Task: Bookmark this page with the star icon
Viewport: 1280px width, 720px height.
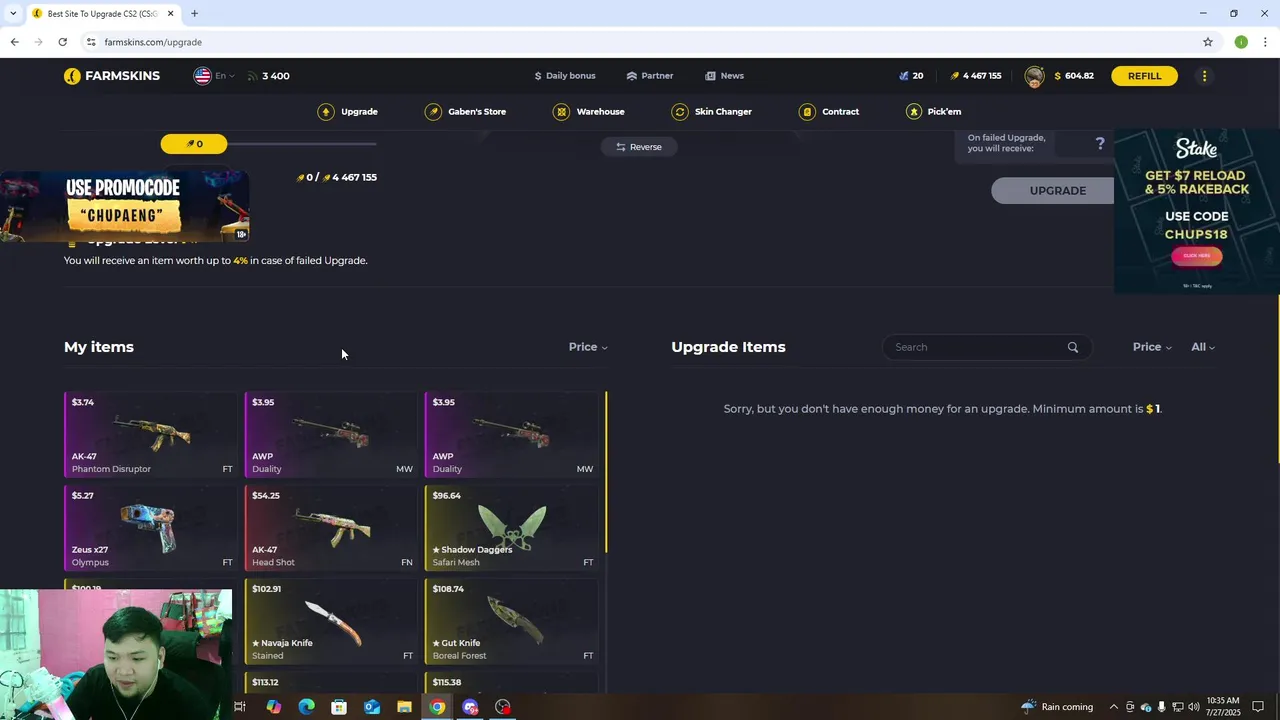Action: (1208, 42)
